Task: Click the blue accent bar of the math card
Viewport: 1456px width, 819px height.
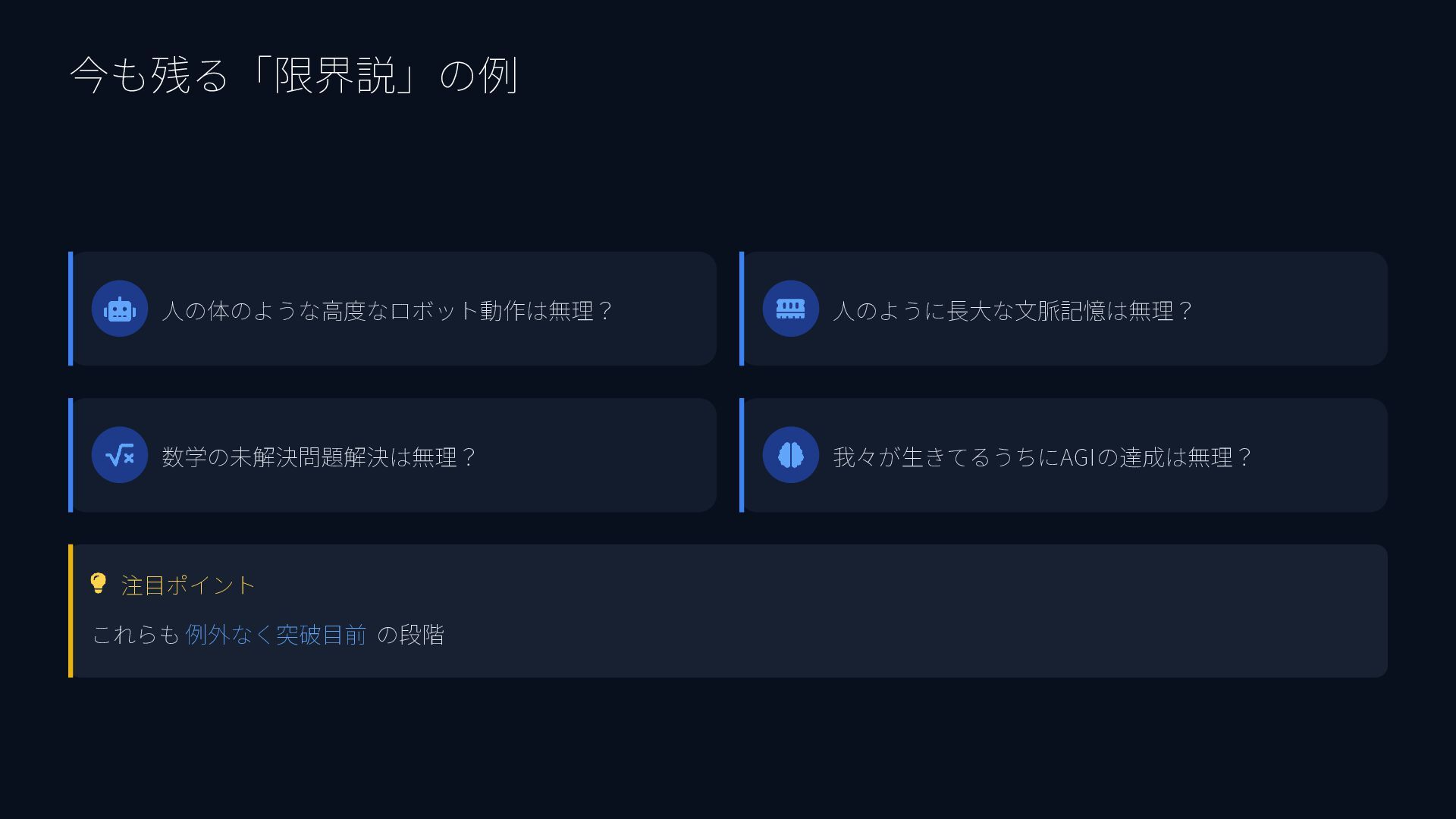Action: pyautogui.click(x=71, y=455)
